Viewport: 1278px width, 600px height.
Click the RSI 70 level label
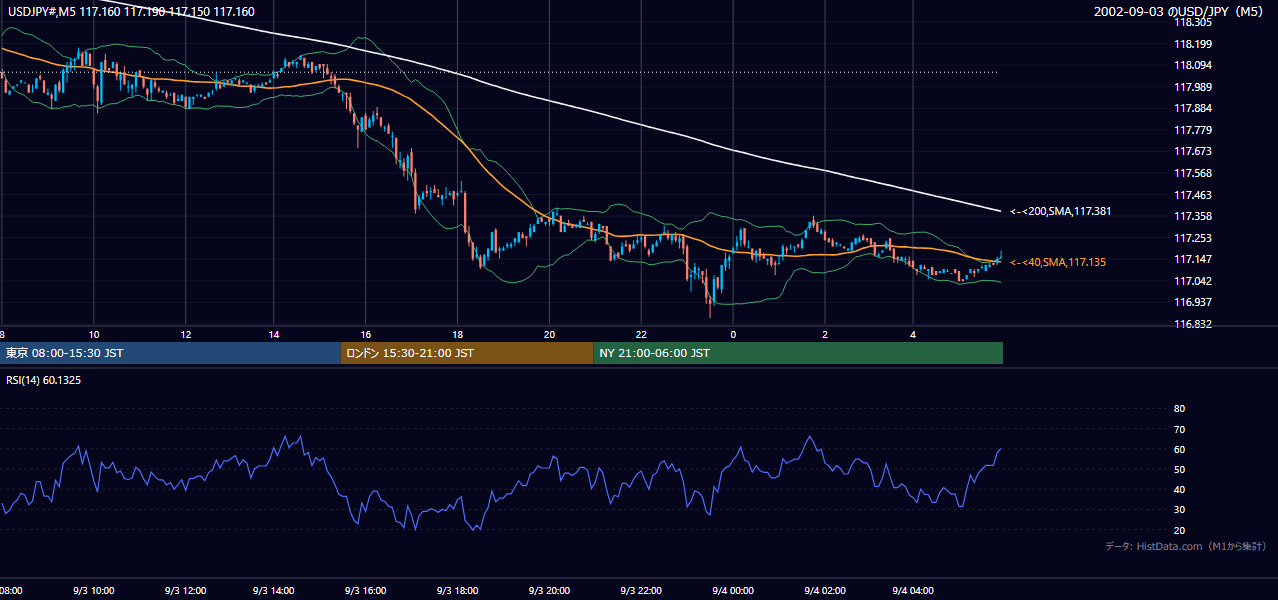pos(1180,429)
